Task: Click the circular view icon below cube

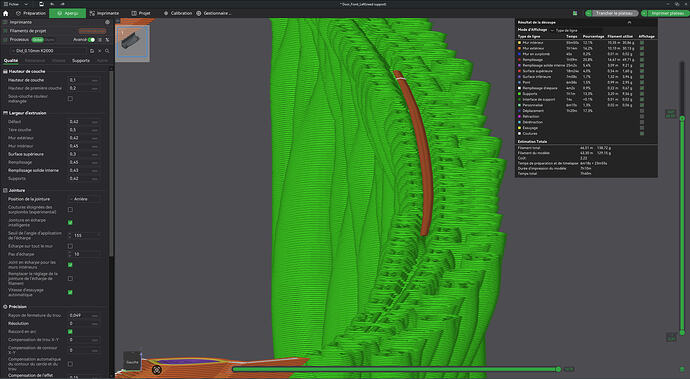Action: coord(157,370)
